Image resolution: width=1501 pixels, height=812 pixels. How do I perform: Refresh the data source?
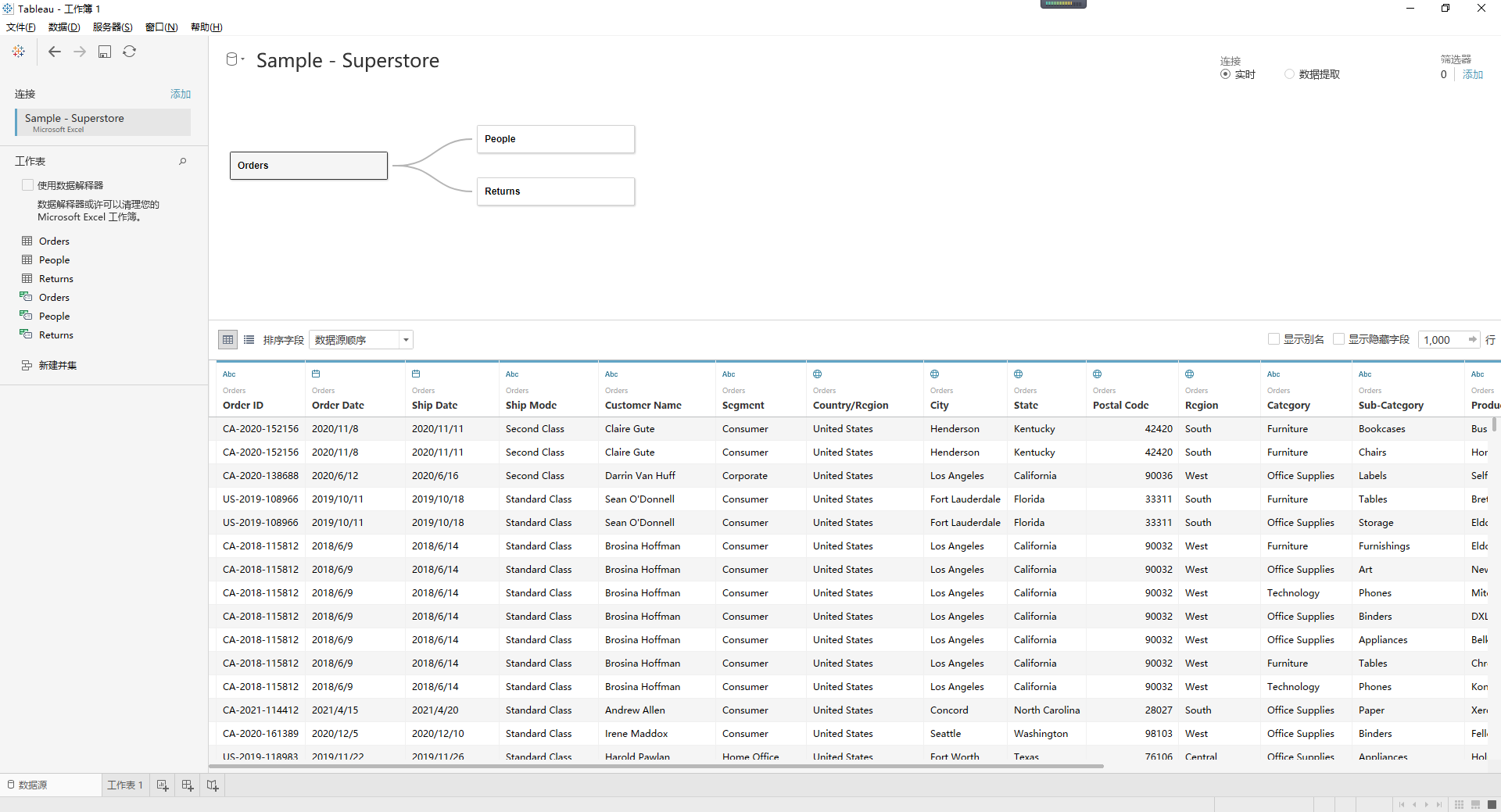(x=130, y=52)
